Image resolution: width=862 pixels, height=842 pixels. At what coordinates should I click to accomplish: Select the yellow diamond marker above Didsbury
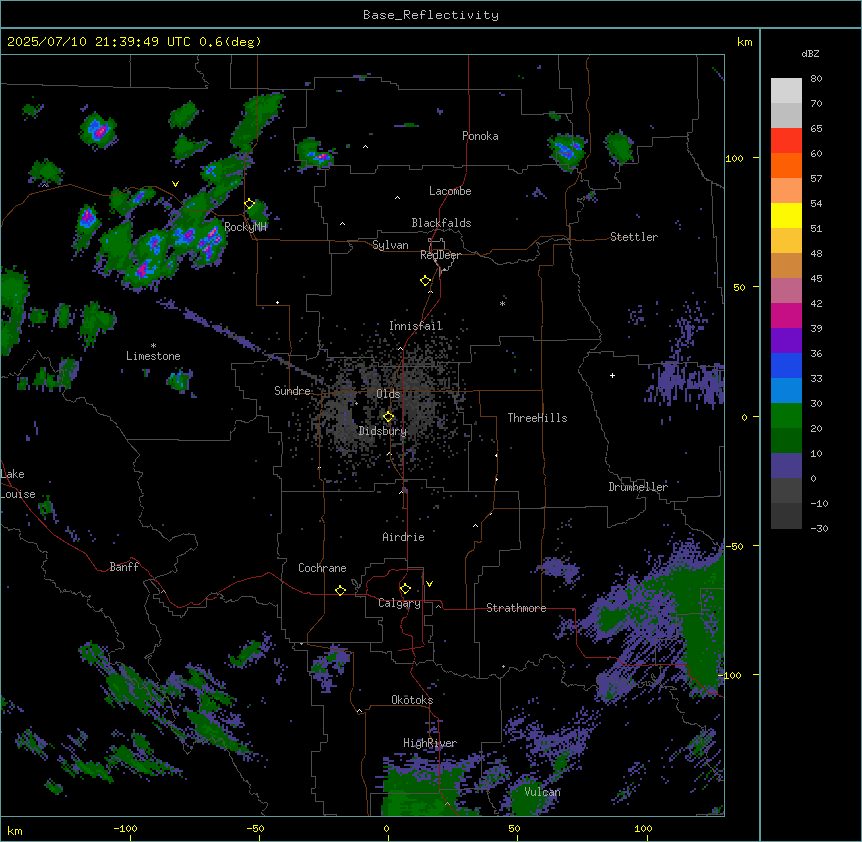[389, 417]
